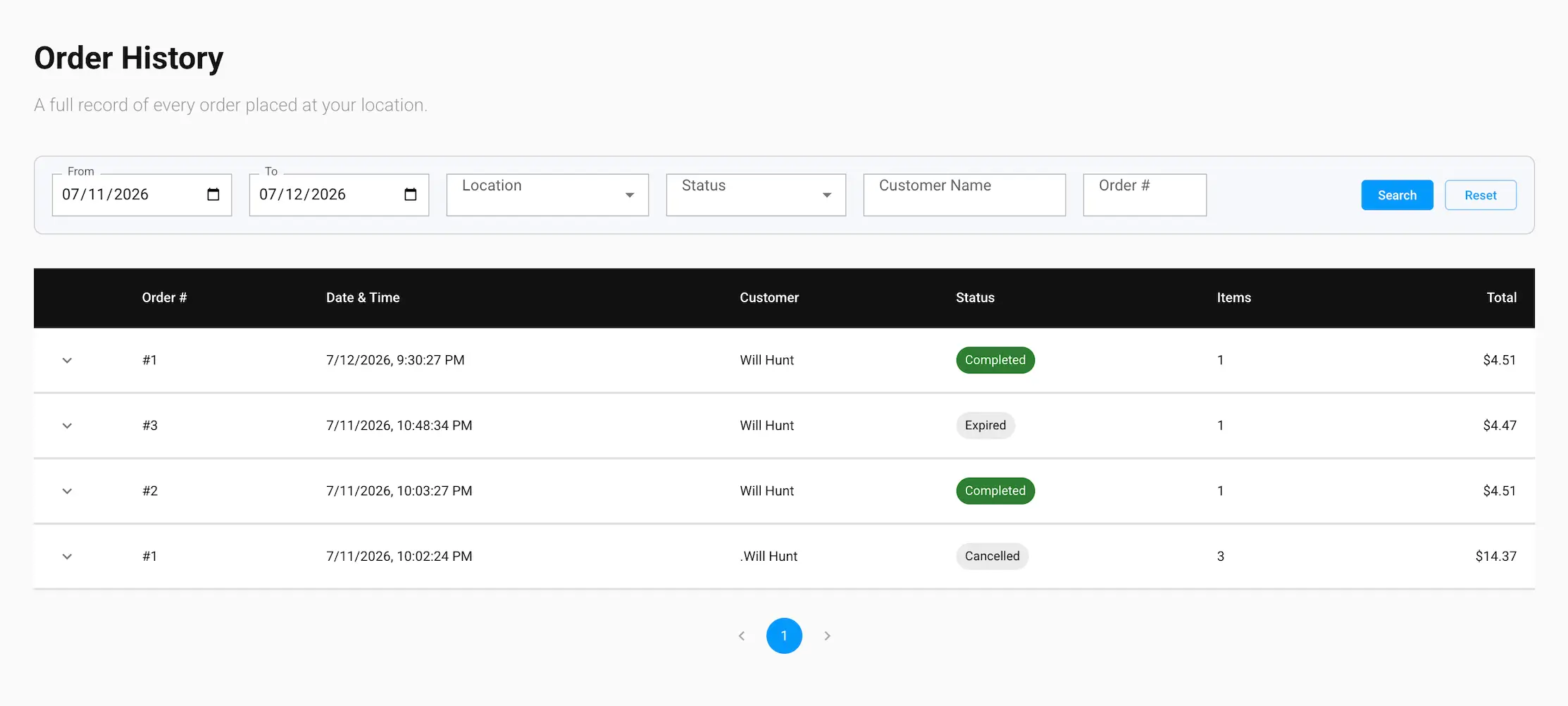This screenshot has height=706, width=1568.
Task: Edit the From date value 07/11/2026
Action: (105, 194)
